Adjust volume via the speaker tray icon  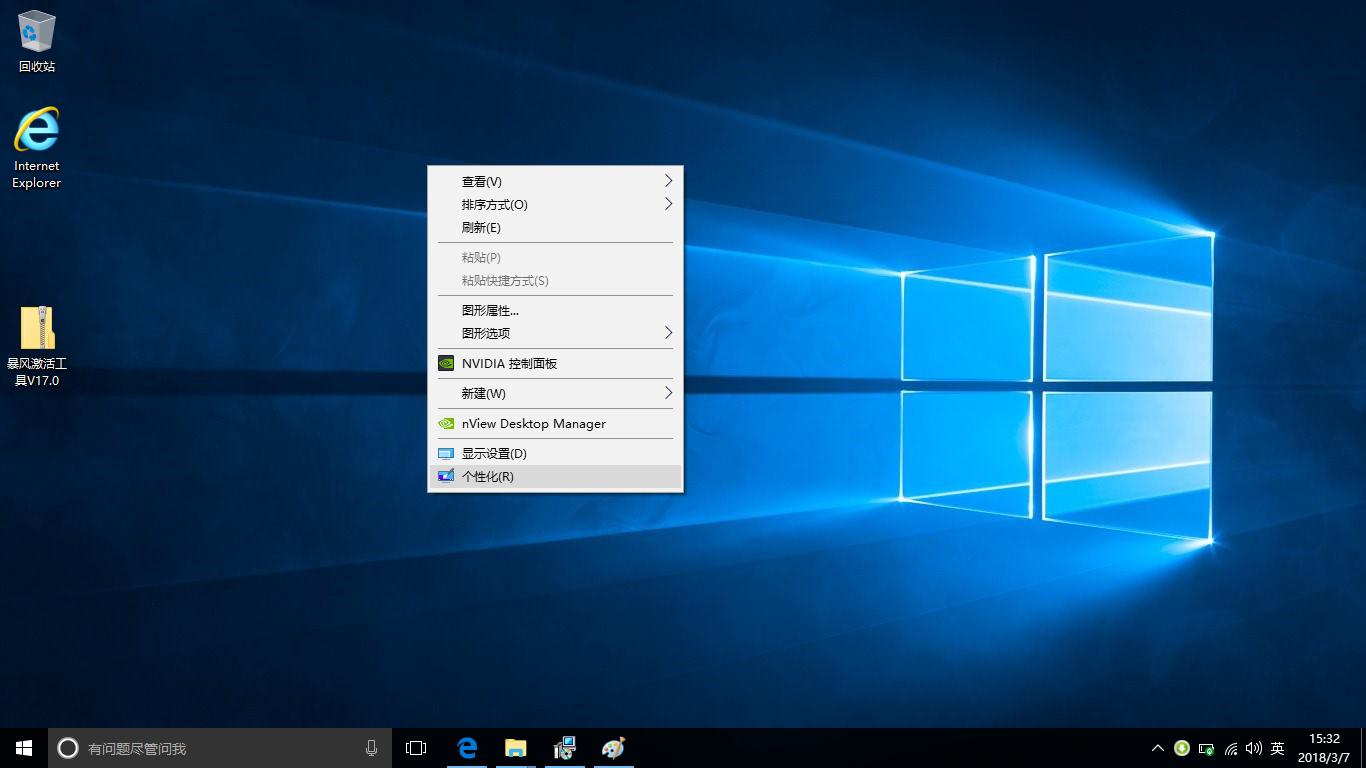1254,747
